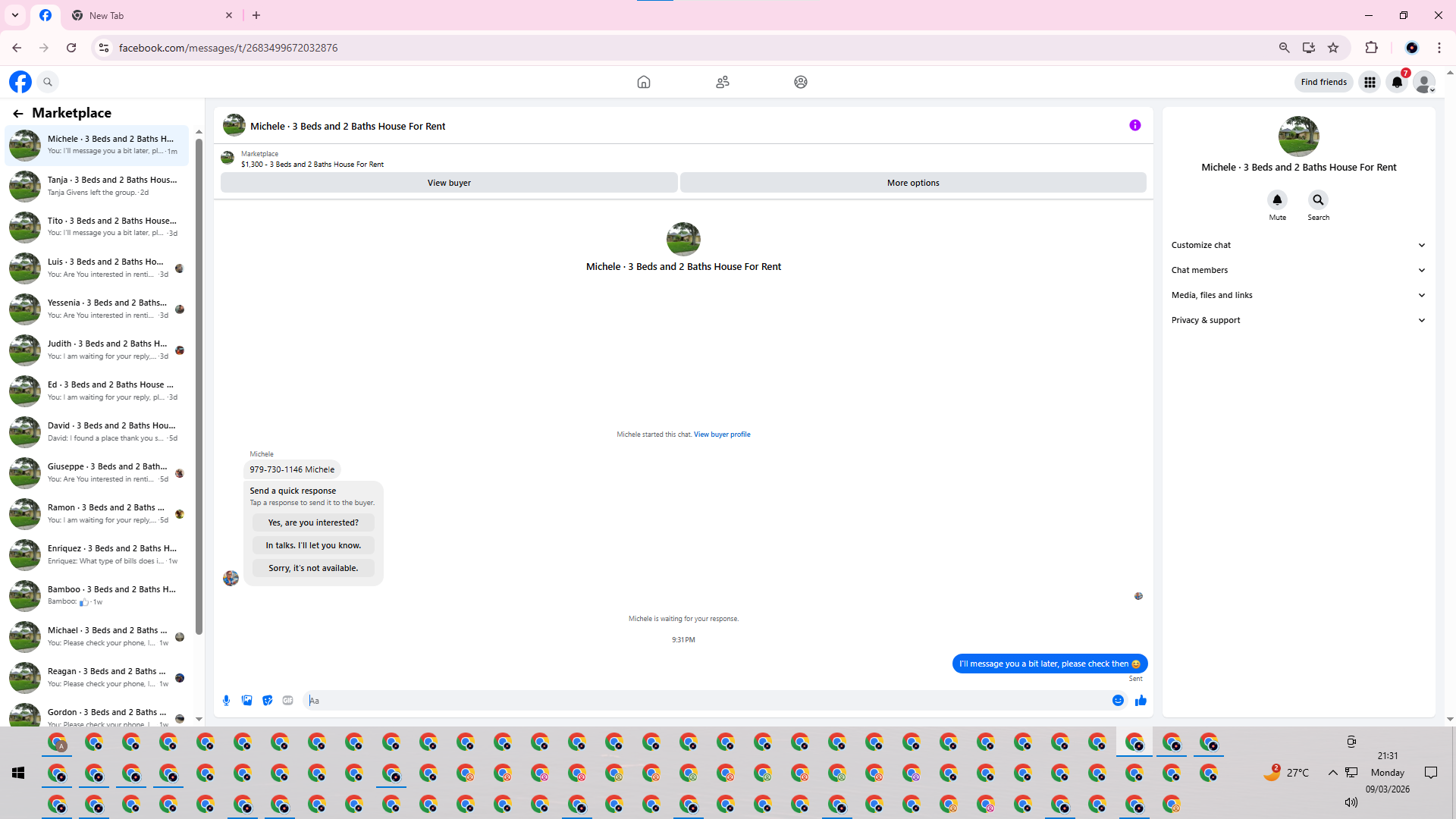Screen dimensions: 1456x819
Task: Click the View buyer button
Action: 449,183
